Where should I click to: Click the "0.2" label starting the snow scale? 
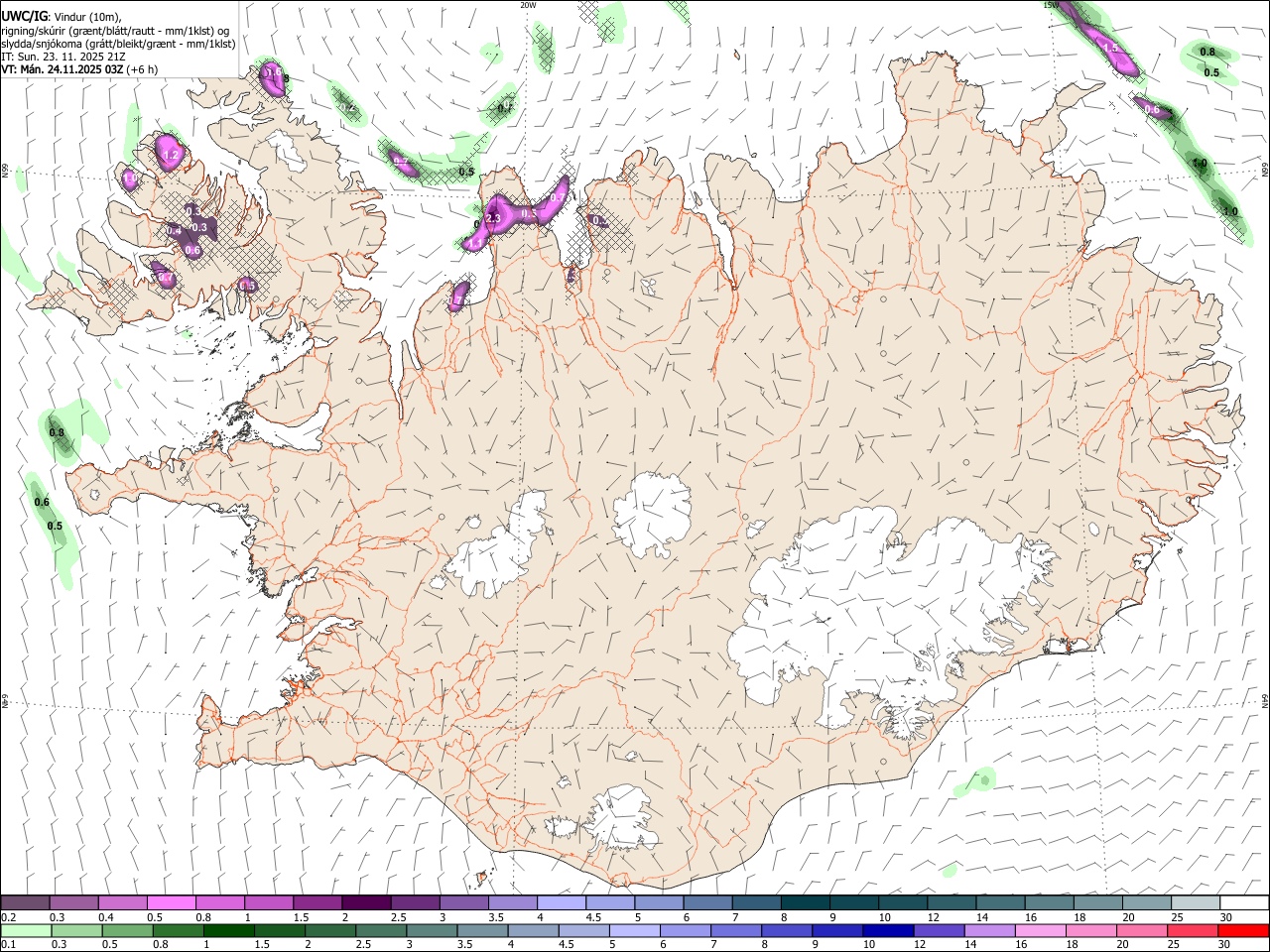[8, 917]
